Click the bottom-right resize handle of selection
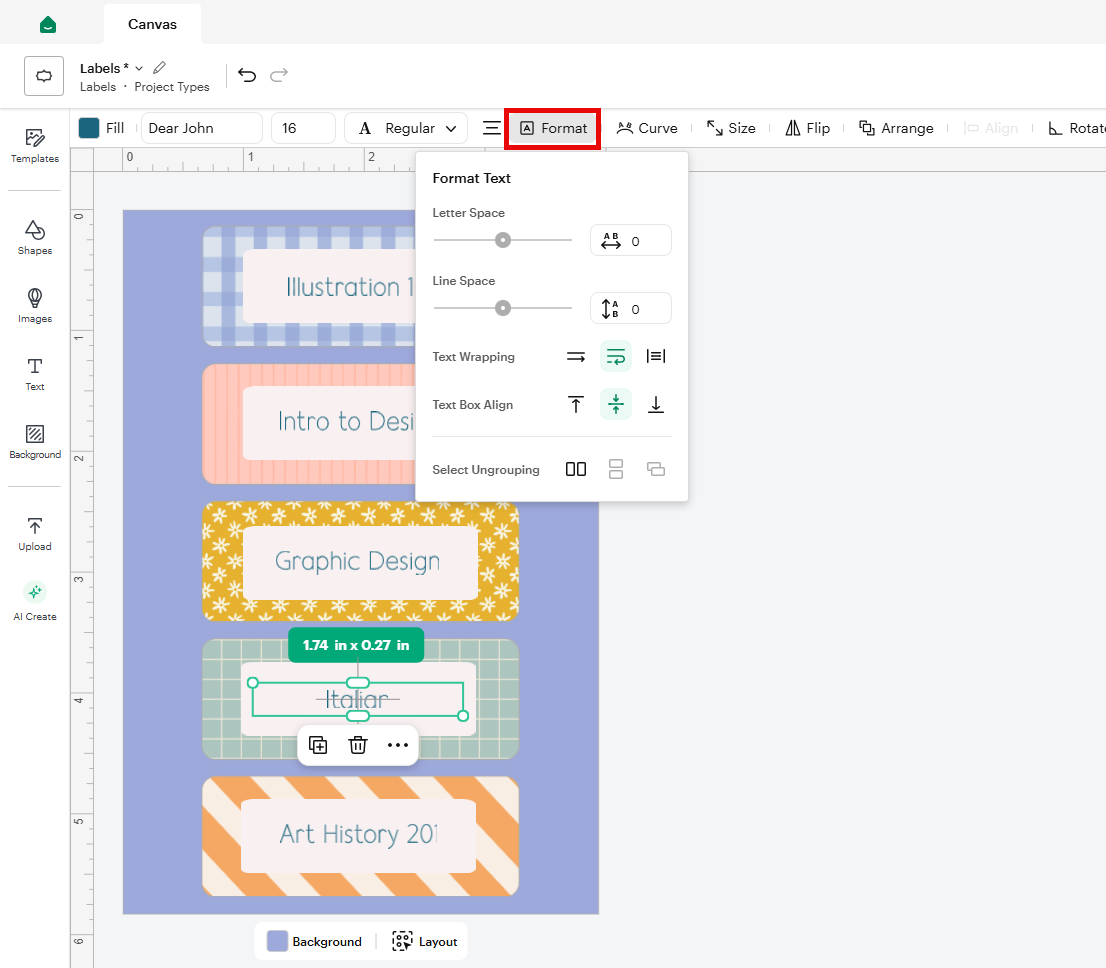Image resolution: width=1106 pixels, height=968 pixels. click(463, 716)
